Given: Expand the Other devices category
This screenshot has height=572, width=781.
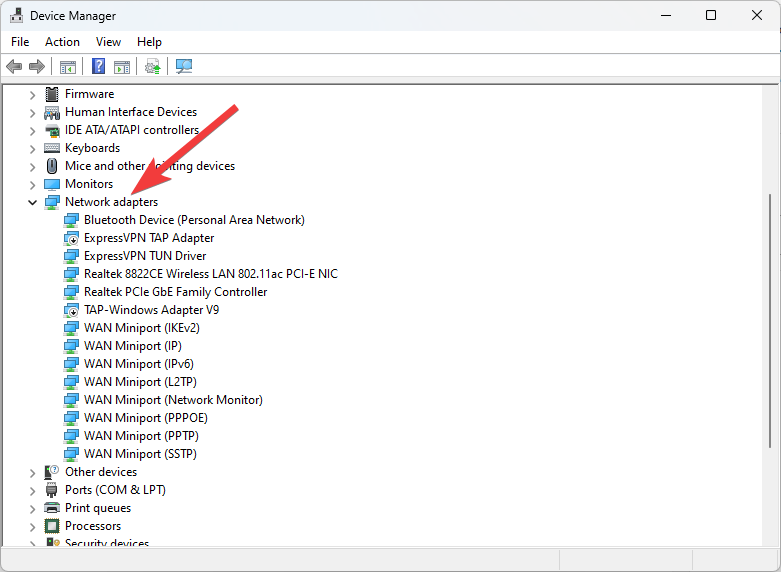Looking at the screenshot, I should click(x=33, y=472).
